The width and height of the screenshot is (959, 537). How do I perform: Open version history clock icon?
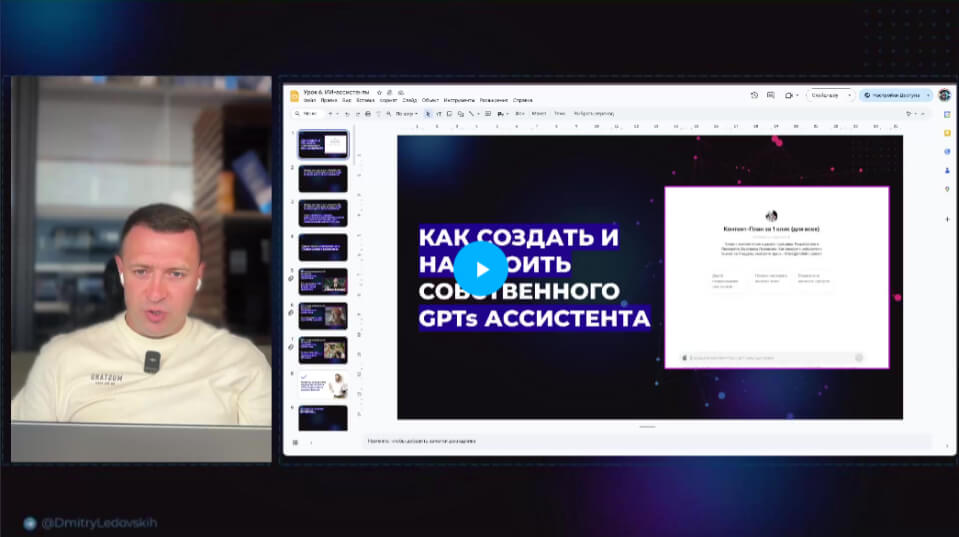click(754, 95)
